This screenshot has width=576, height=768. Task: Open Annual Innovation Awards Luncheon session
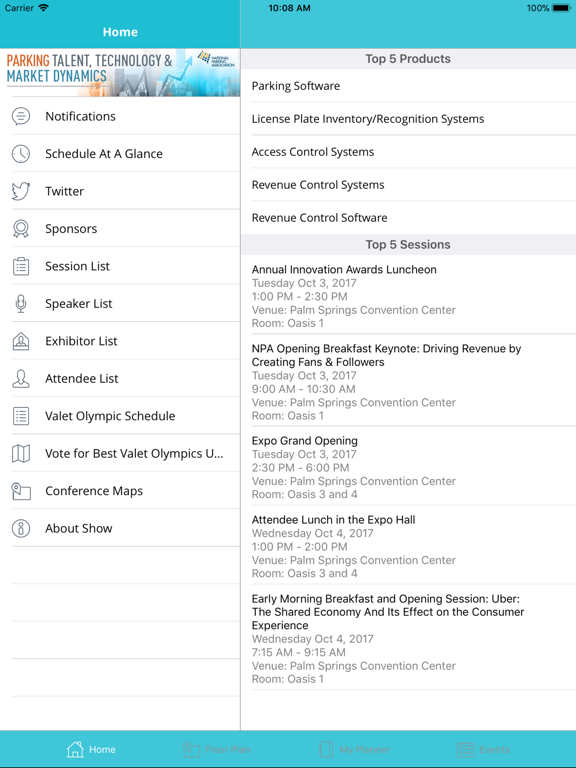tap(408, 295)
